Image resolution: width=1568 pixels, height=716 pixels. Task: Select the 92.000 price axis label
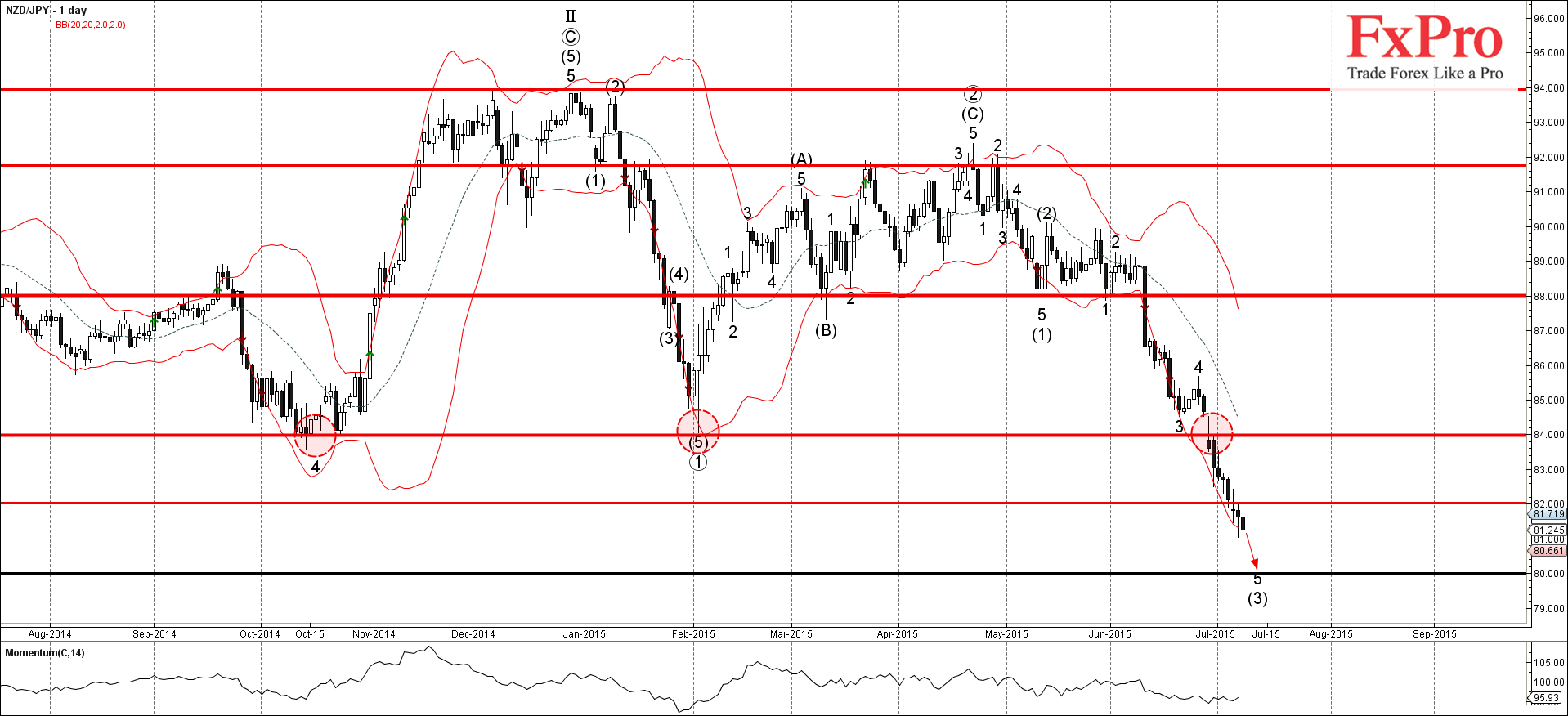1549,158
